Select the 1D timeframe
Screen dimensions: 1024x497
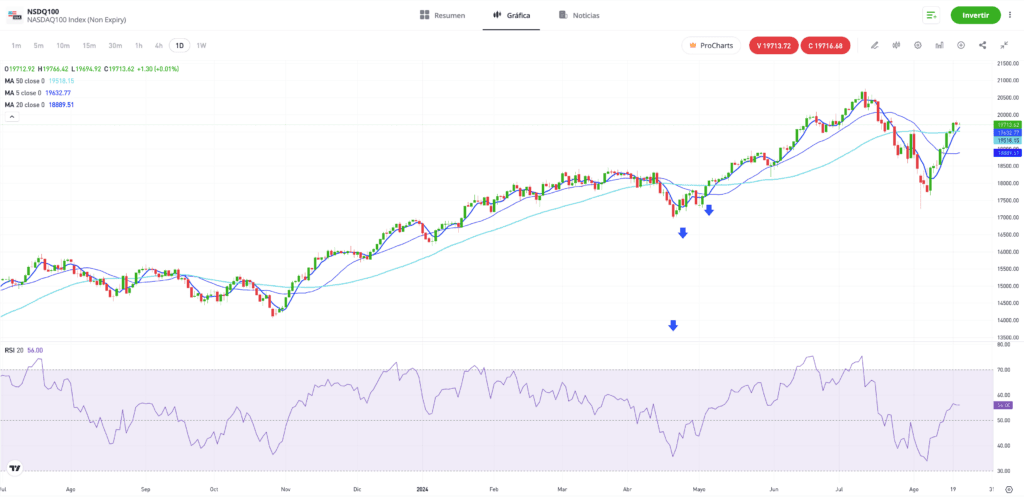tap(180, 46)
